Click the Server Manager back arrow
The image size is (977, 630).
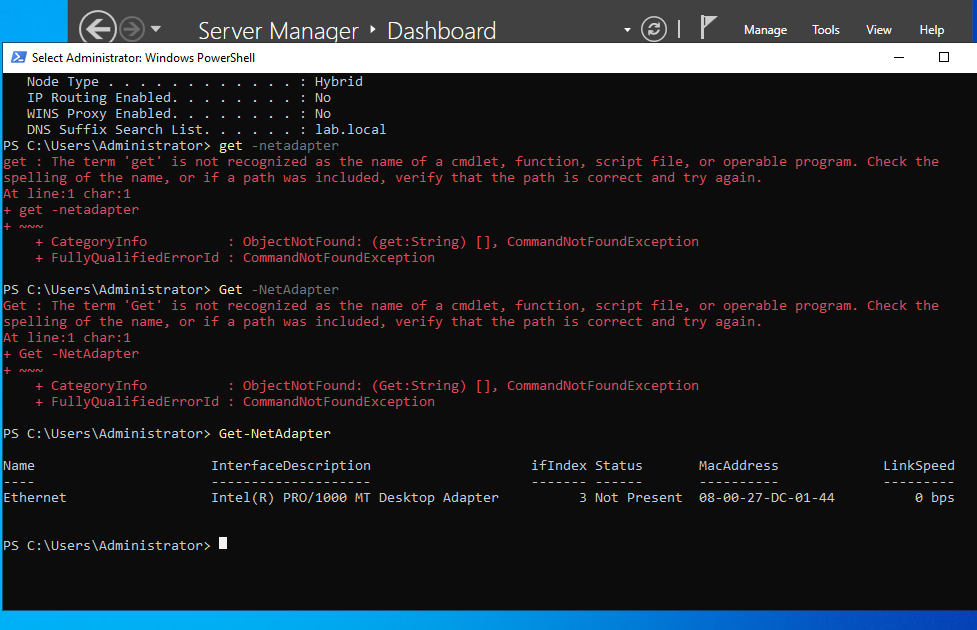[97, 29]
